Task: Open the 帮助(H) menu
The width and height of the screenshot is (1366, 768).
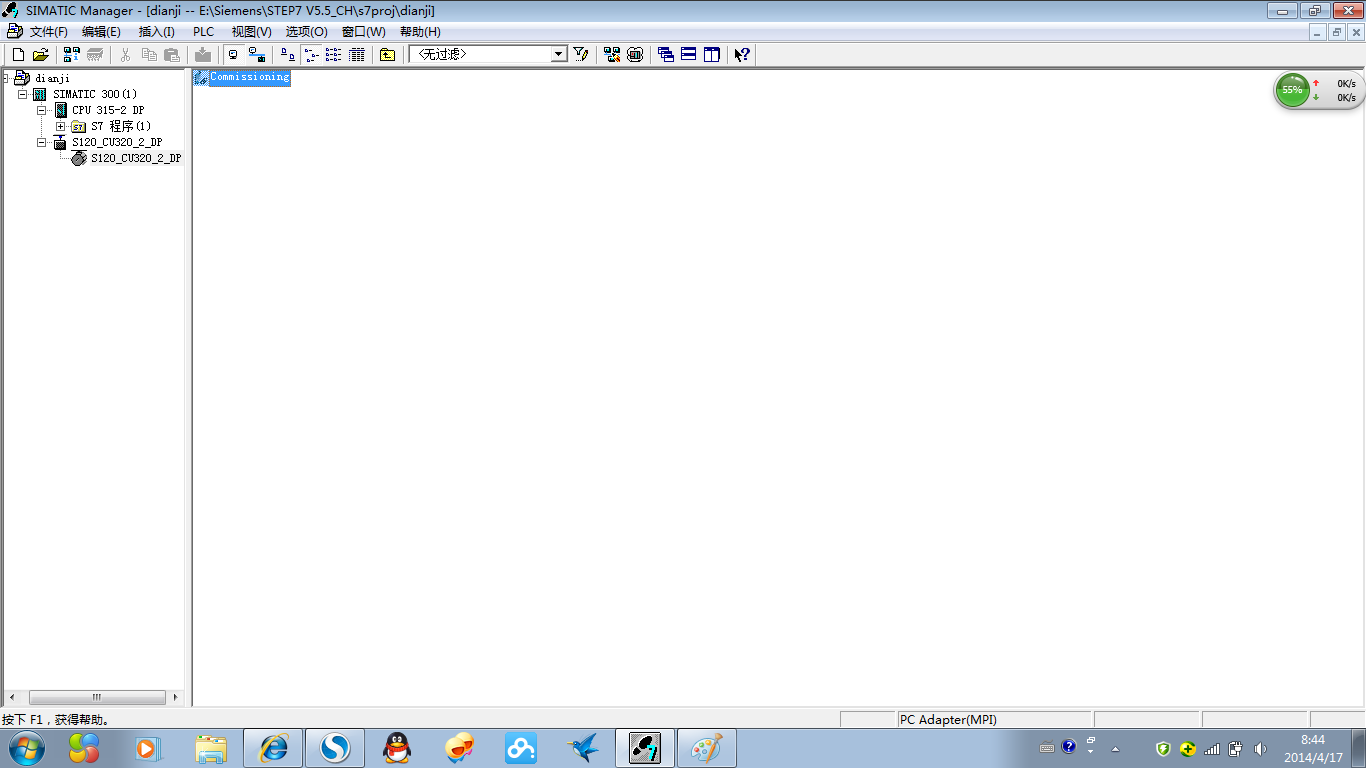Action: (x=420, y=32)
